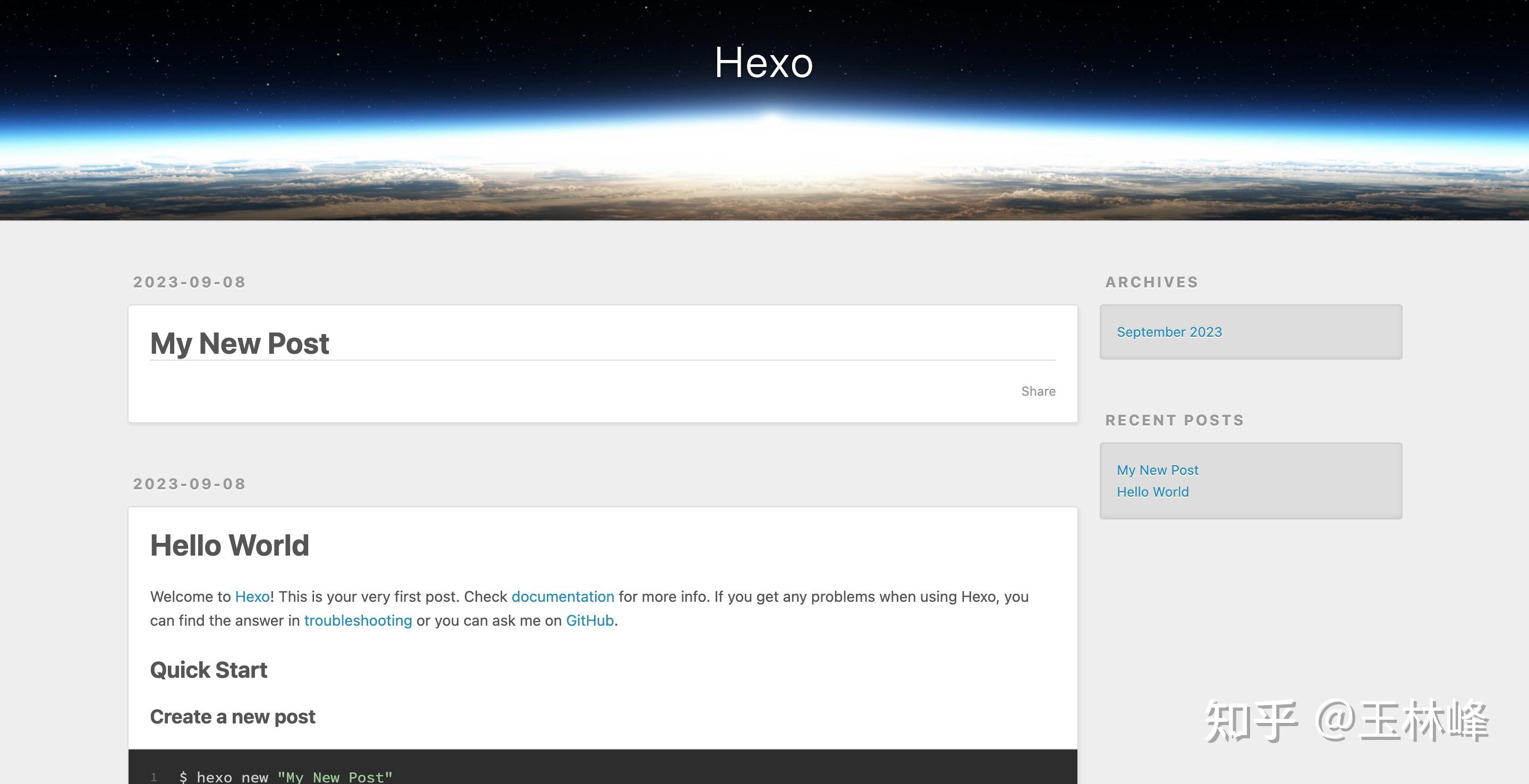Visit the GitHub link in the post

[589, 620]
